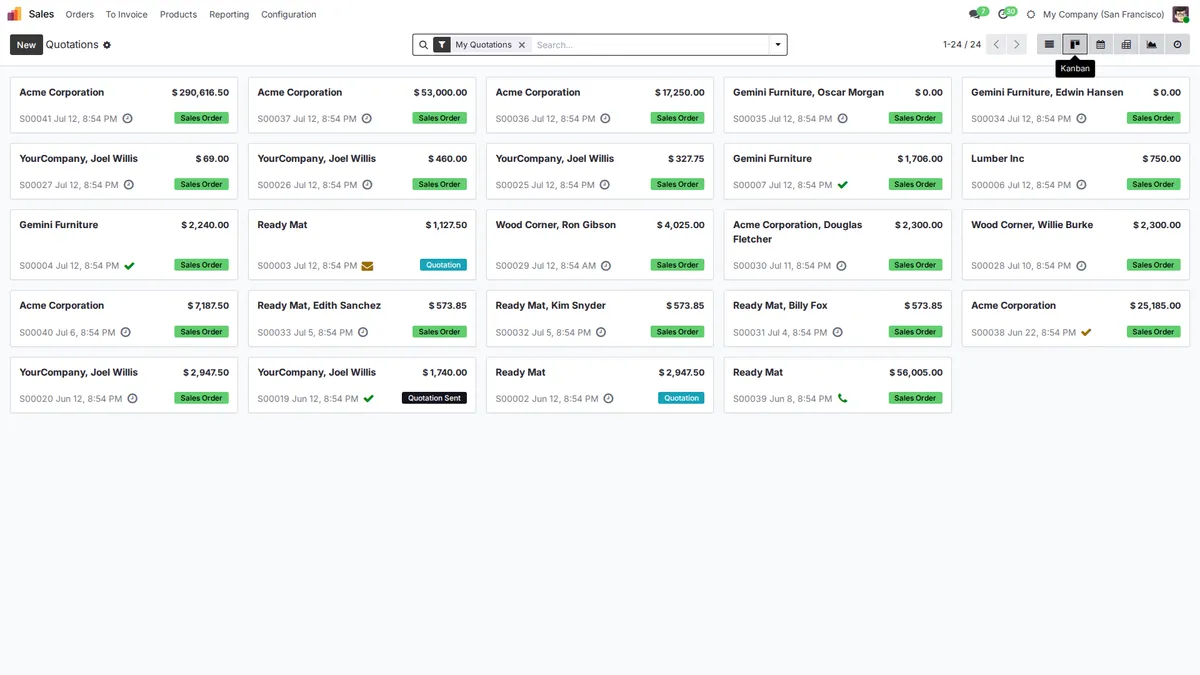Viewport: 1200px width, 675px height.
Task: Open Ready Mat, Kim Snyder card
Action: [x=600, y=318]
